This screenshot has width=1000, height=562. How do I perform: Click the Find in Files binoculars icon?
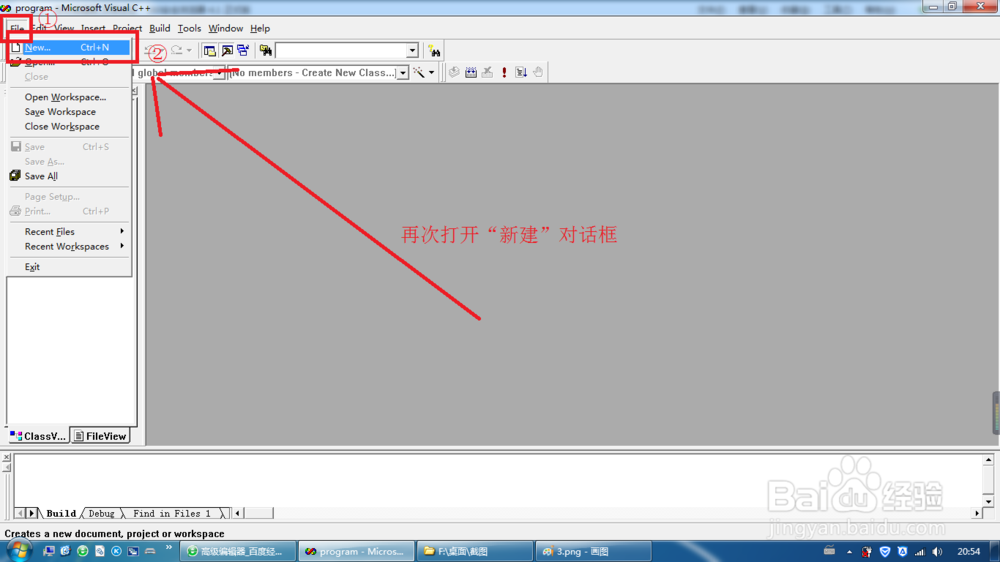click(265, 50)
